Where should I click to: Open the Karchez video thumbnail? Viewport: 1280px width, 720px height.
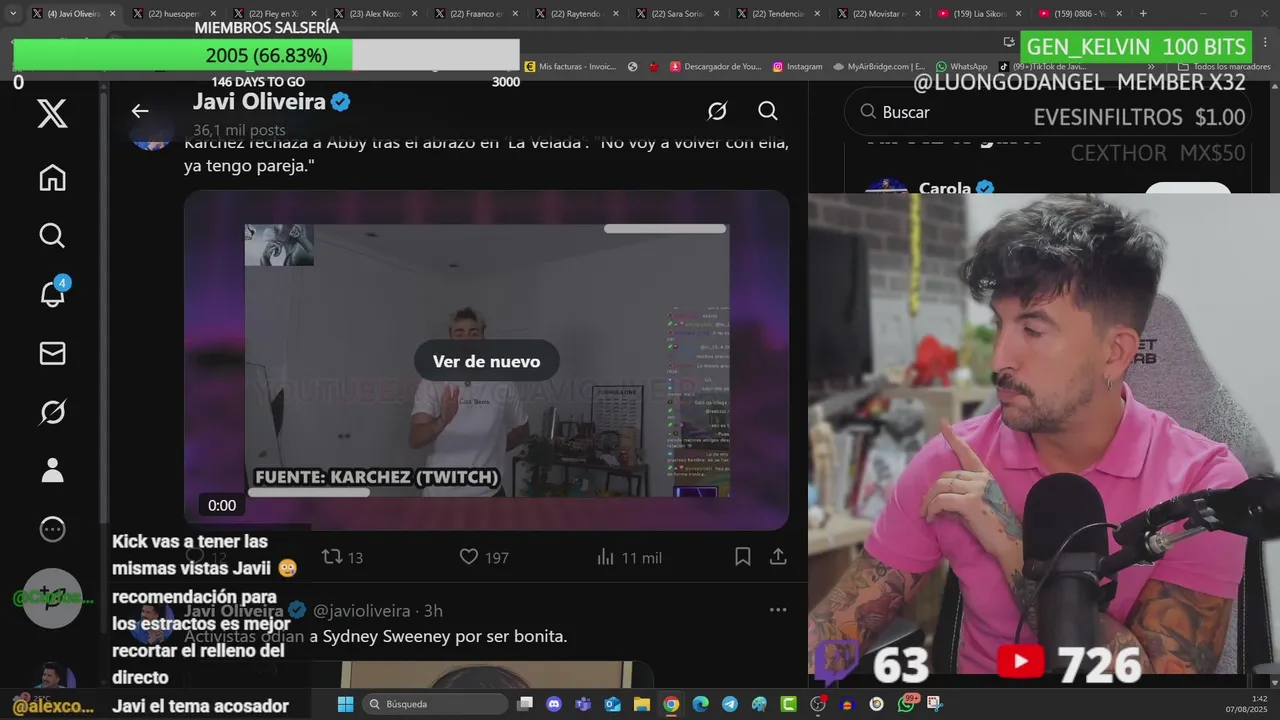[x=486, y=360]
